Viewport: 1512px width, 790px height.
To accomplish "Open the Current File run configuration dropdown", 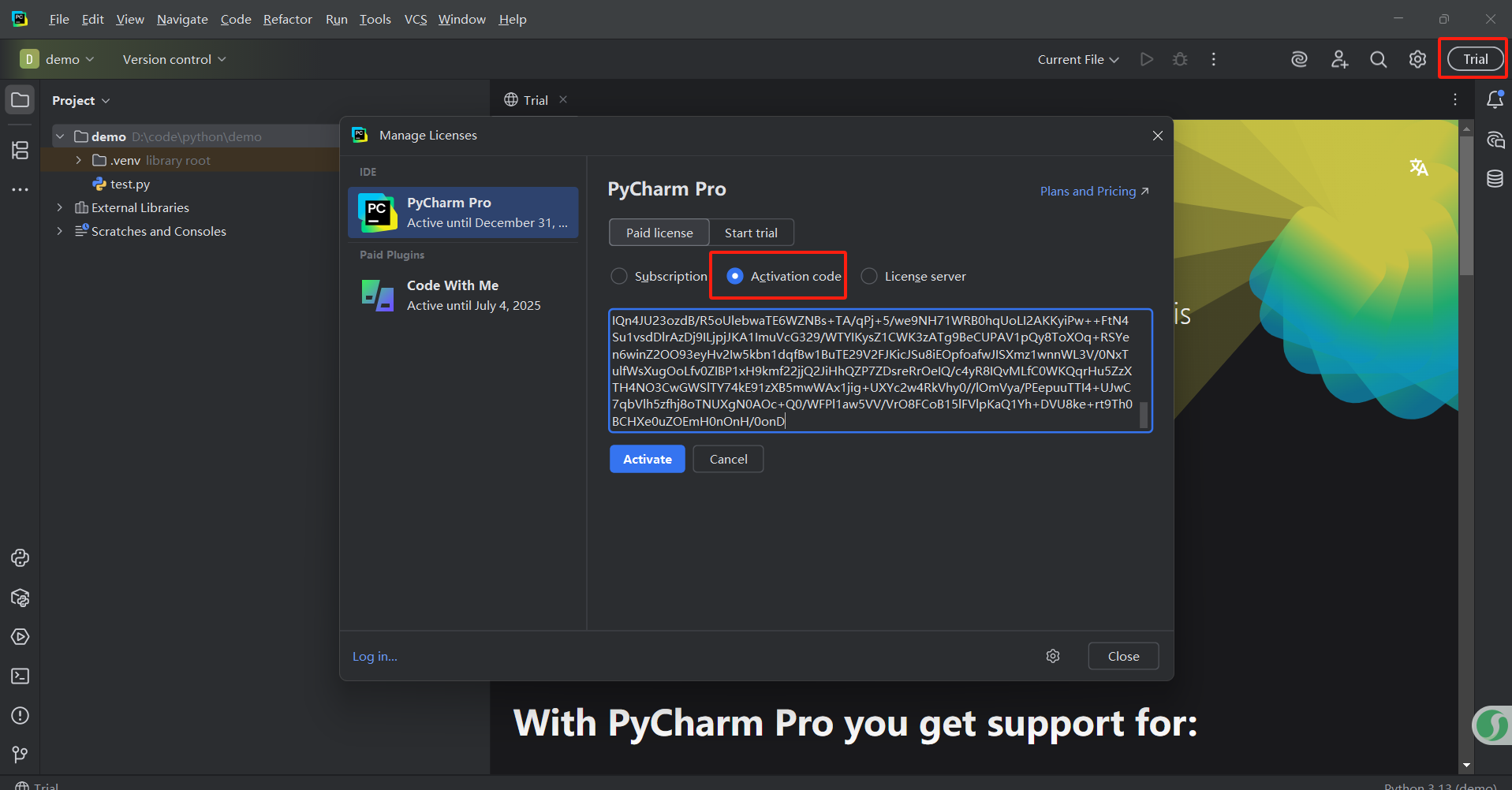I will point(1078,59).
